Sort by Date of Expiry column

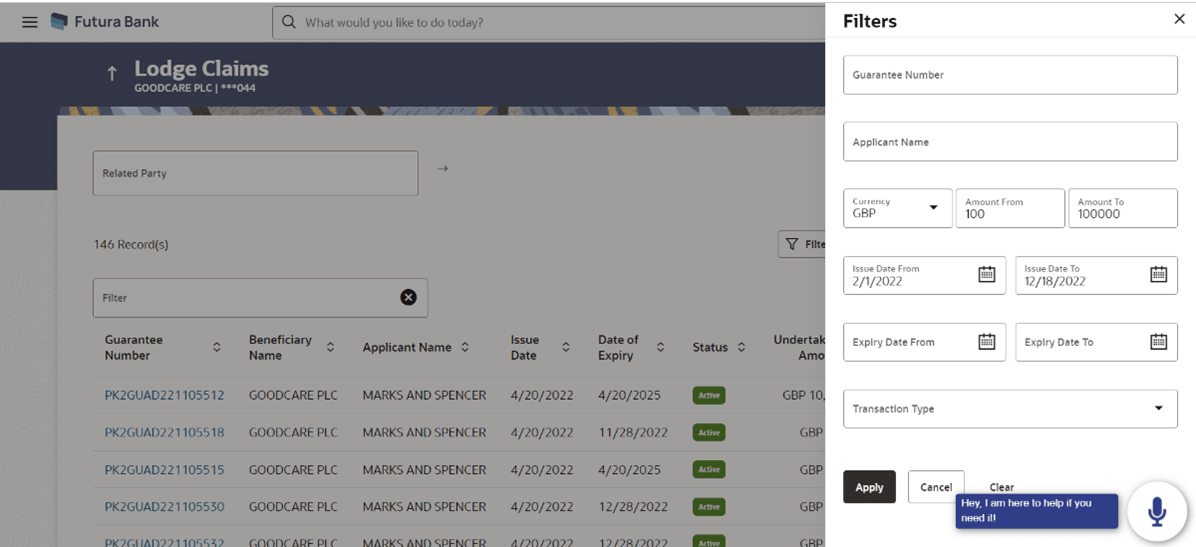661,347
